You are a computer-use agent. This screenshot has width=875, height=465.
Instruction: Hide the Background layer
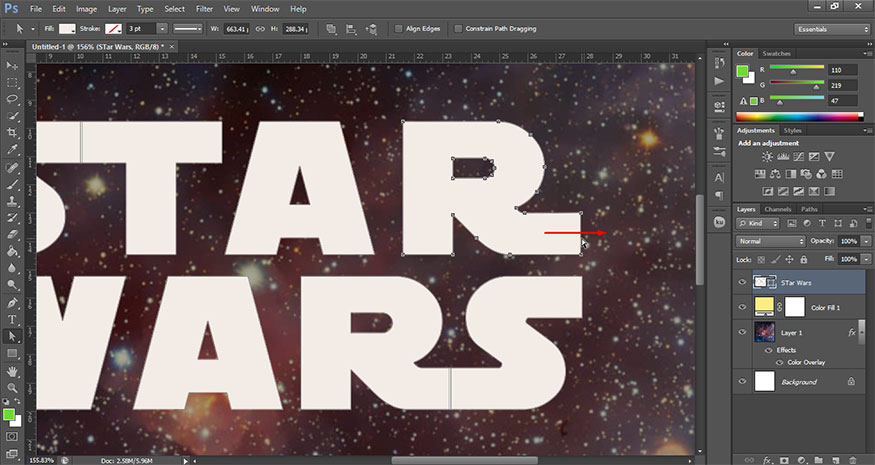click(x=742, y=382)
